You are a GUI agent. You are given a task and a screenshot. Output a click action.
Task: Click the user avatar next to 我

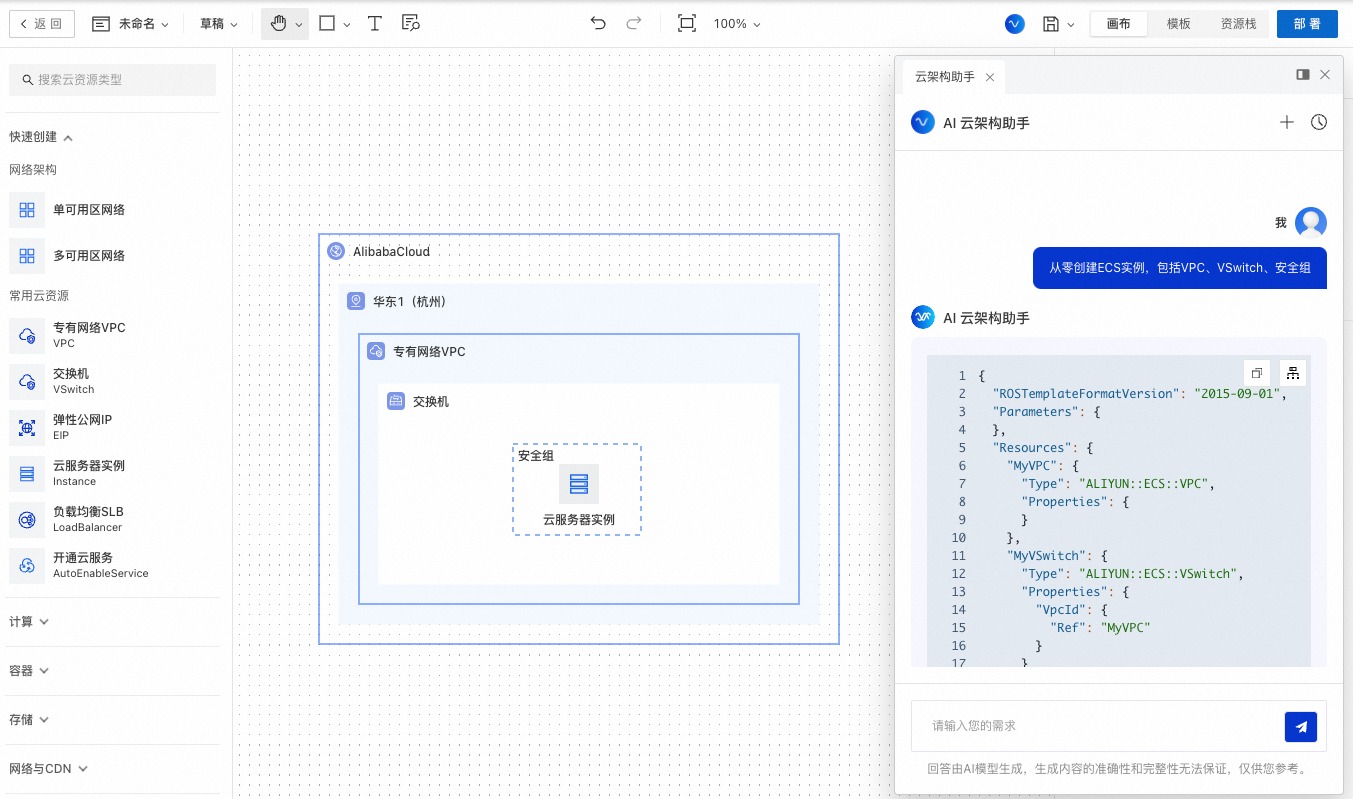1311,223
